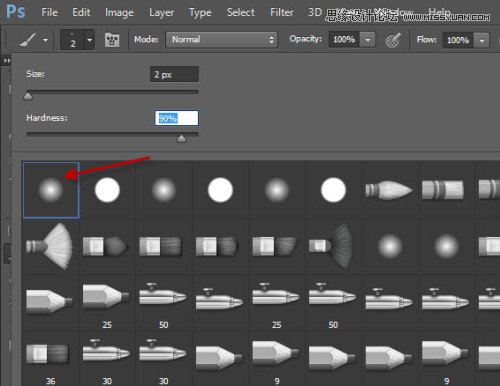Click the Opacity 100% field
The width and height of the screenshot is (500, 386).
(344, 39)
